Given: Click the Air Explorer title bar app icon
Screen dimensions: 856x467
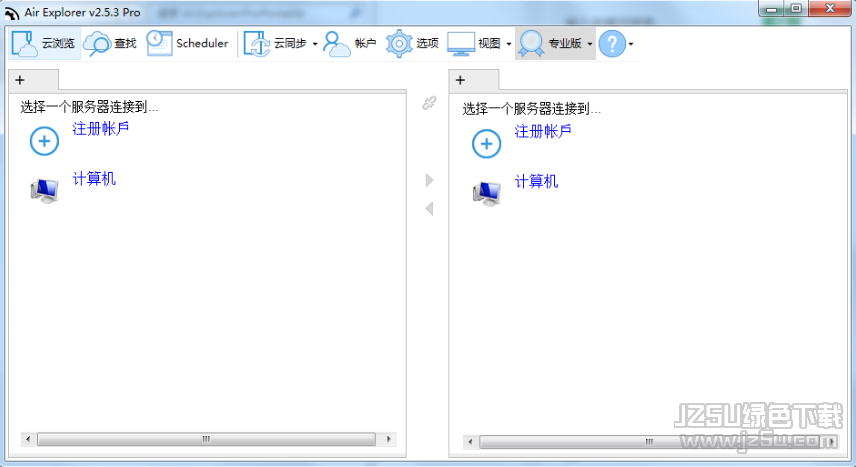Looking at the screenshot, I should pos(12,13).
